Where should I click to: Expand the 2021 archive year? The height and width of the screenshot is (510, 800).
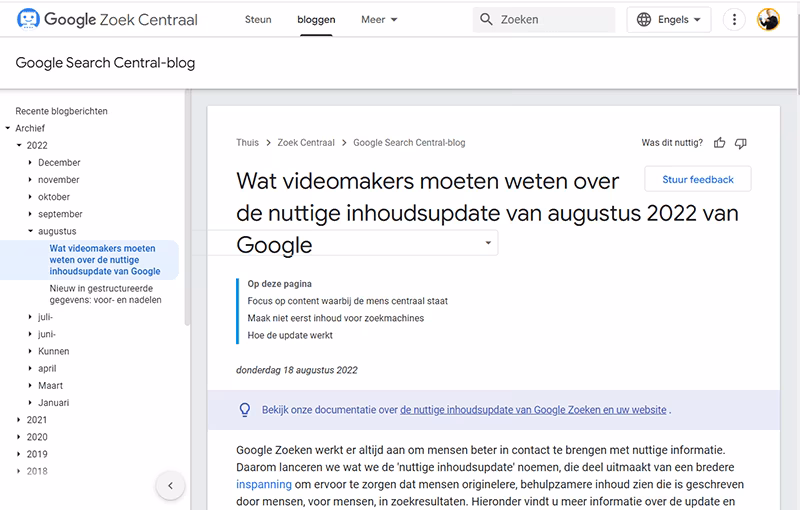[x=19, y=420]
